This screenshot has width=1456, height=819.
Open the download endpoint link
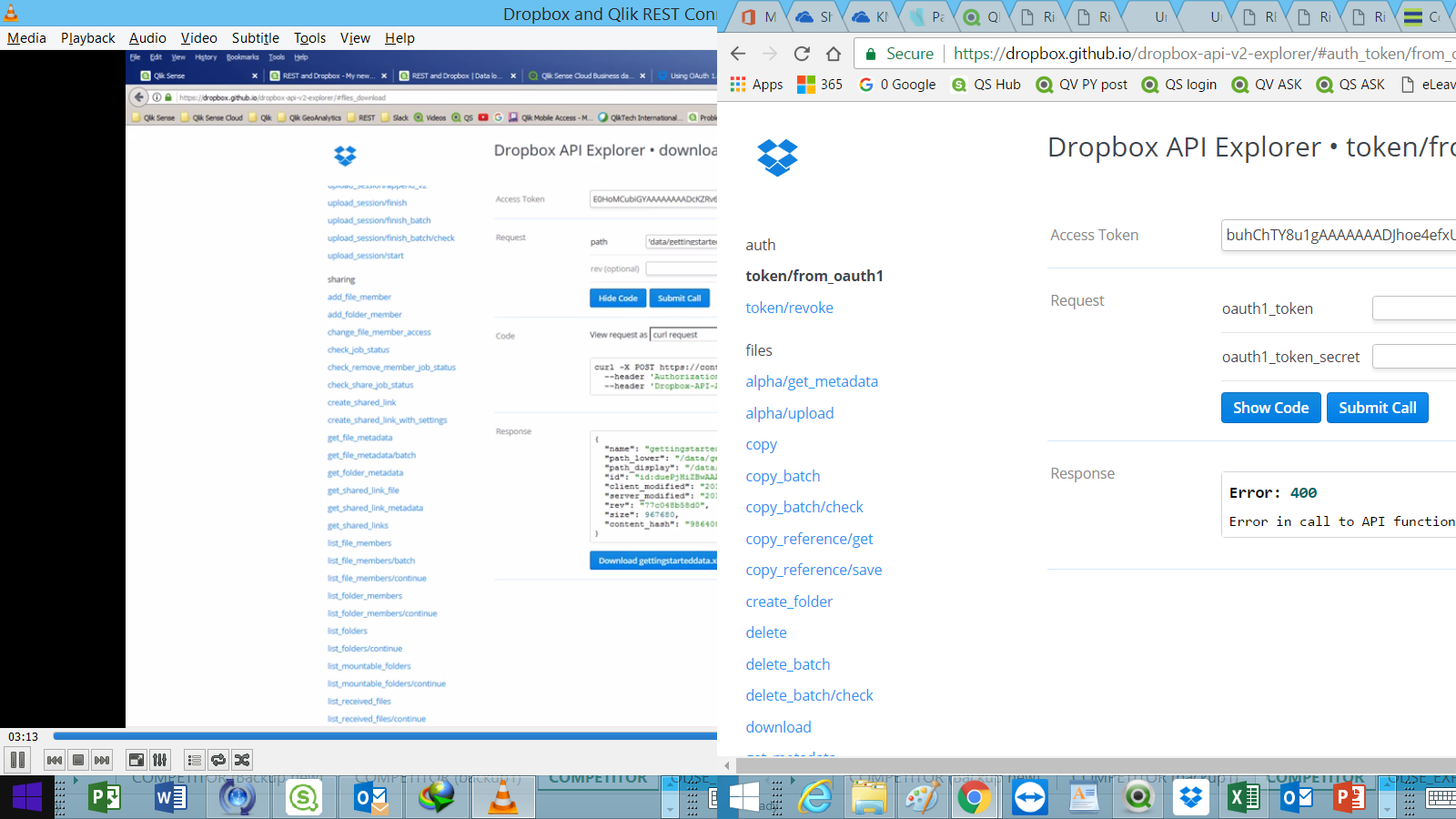click(x=778, y=727)
